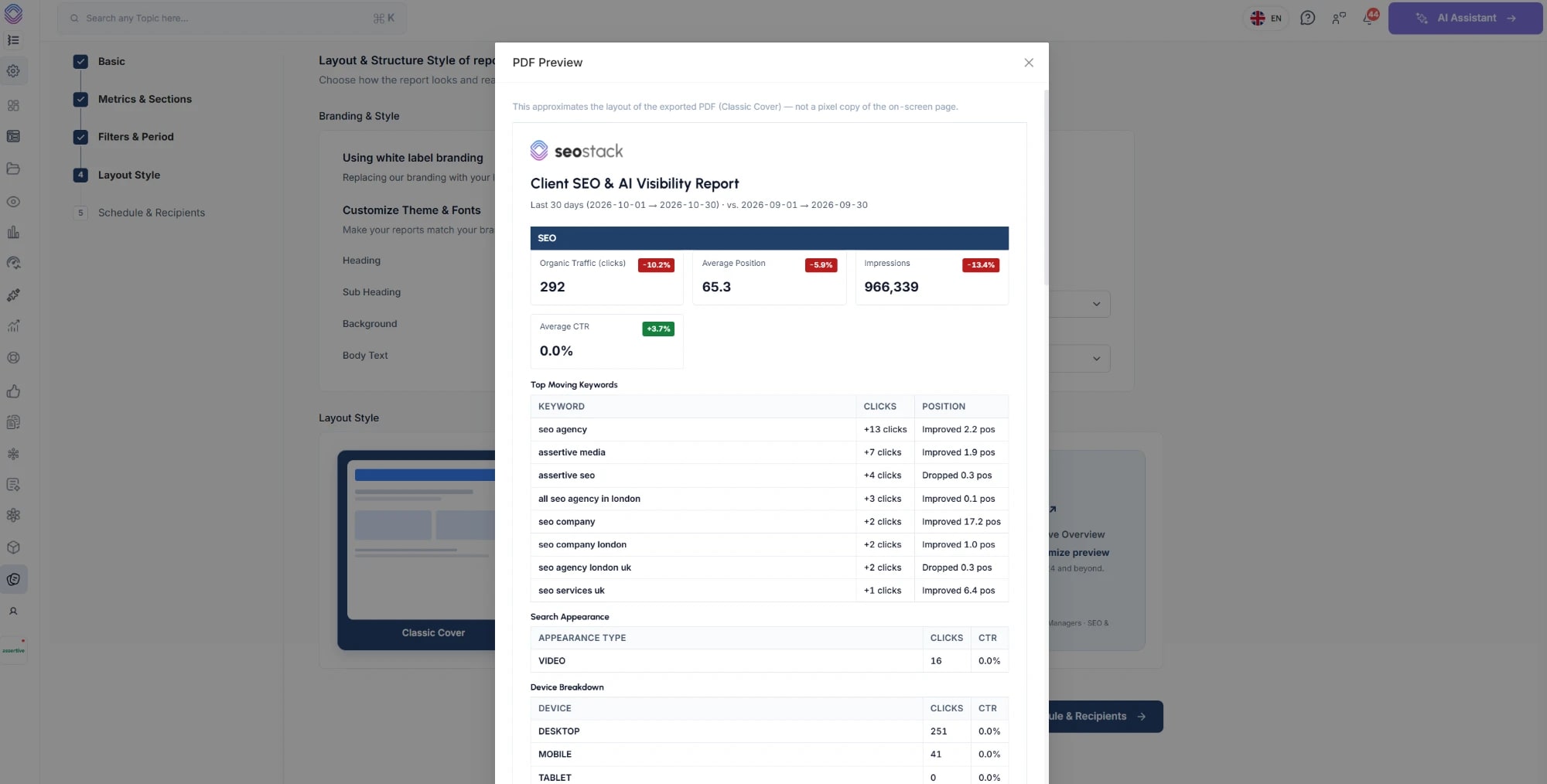Open the folder icon in sidebar
The image size is (1547, 784).
point(13,169)
